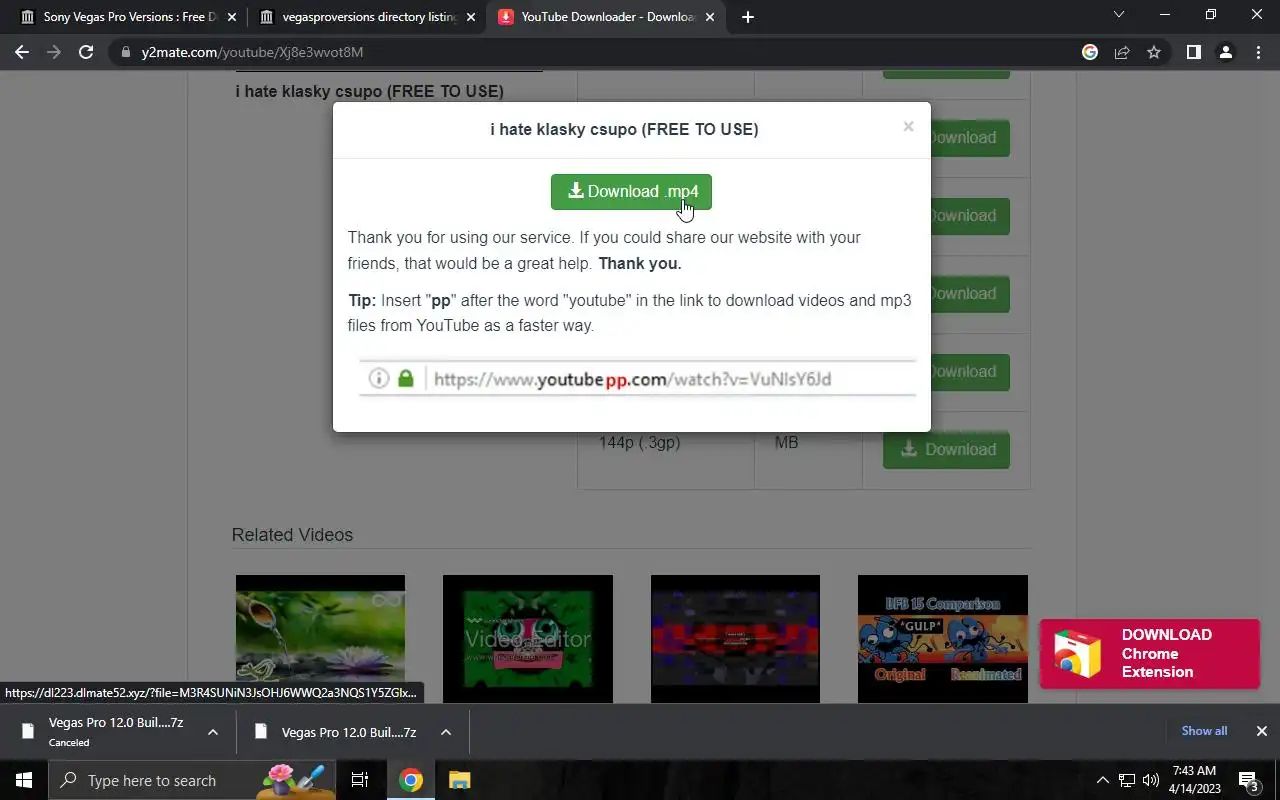Click the Related Videos heading
Image resolution: width=1280 pixels, height=800 pixels.
pos(292,535)
